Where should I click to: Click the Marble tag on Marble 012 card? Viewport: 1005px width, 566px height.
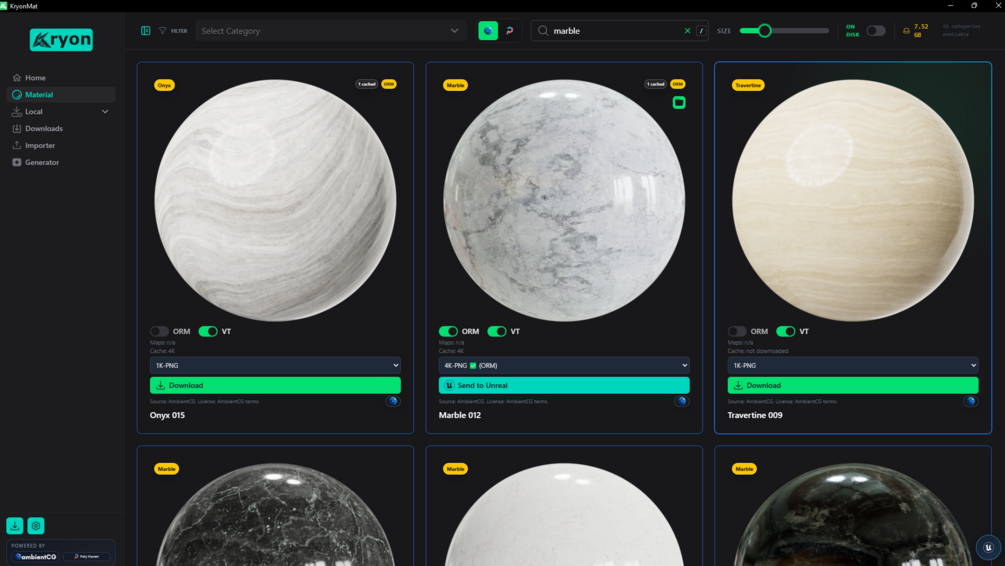[455, 85]
